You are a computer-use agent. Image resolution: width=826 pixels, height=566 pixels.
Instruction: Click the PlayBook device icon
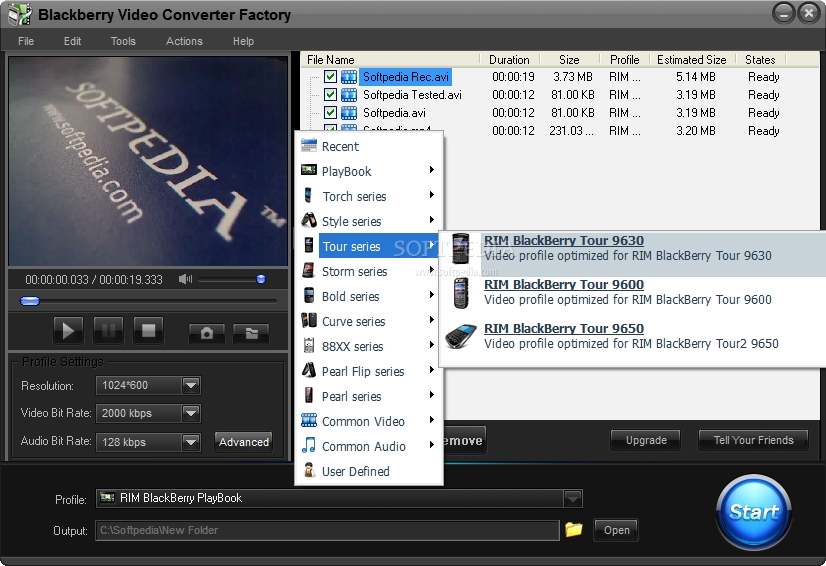click(x=309, y=170)
